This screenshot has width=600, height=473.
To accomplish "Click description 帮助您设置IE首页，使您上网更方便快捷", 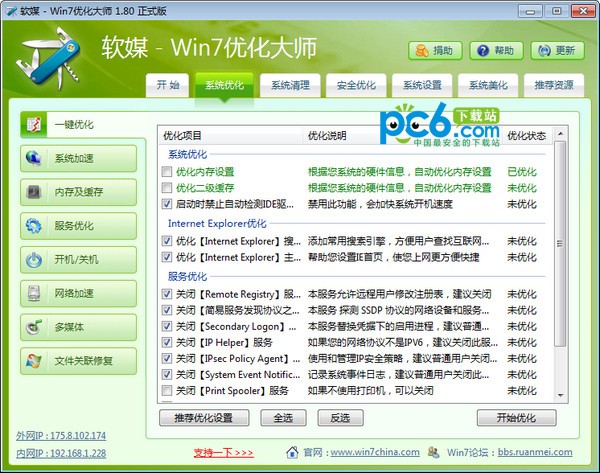I will pos(393,257).
